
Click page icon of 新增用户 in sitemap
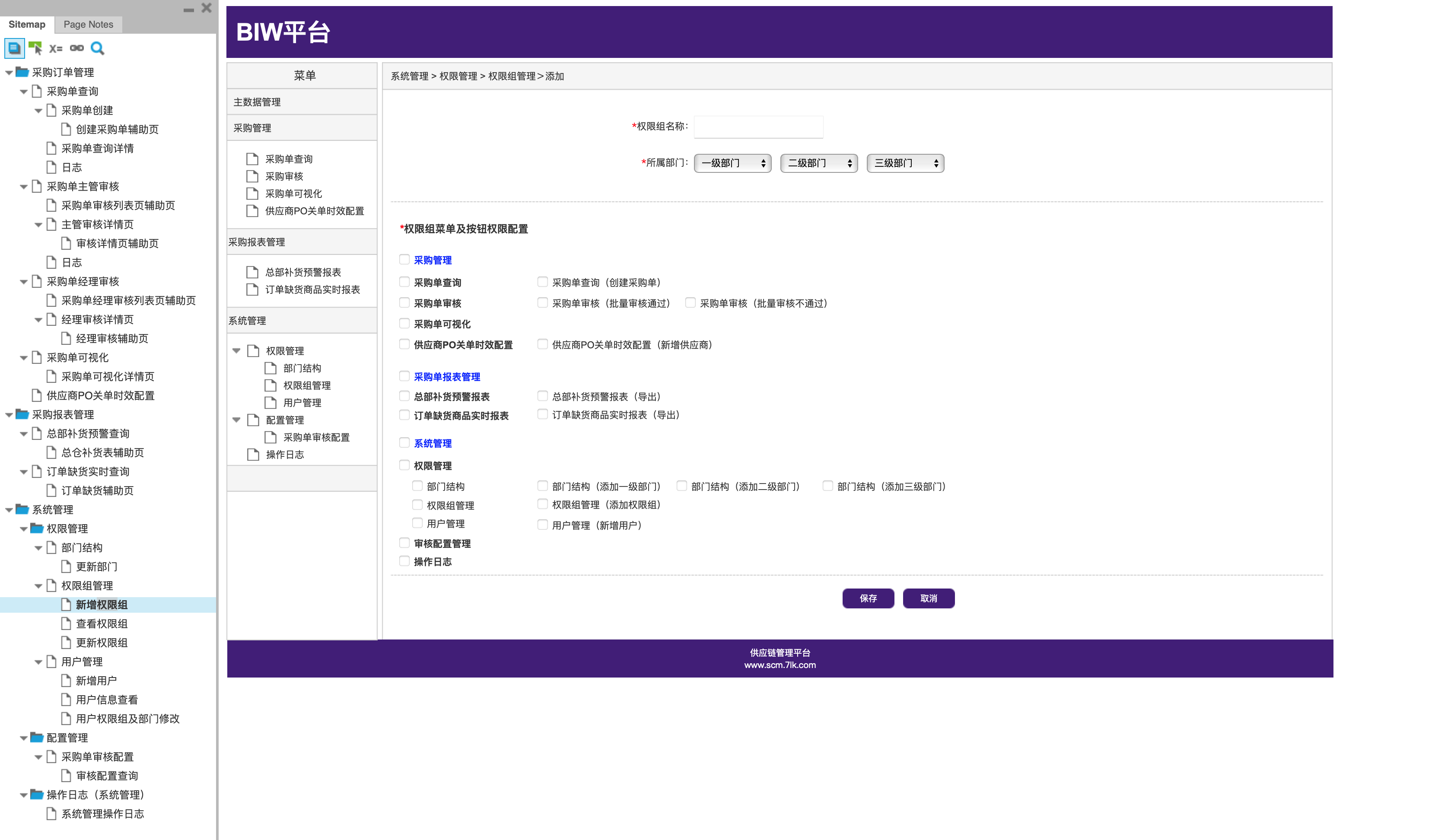click(66, 681)
